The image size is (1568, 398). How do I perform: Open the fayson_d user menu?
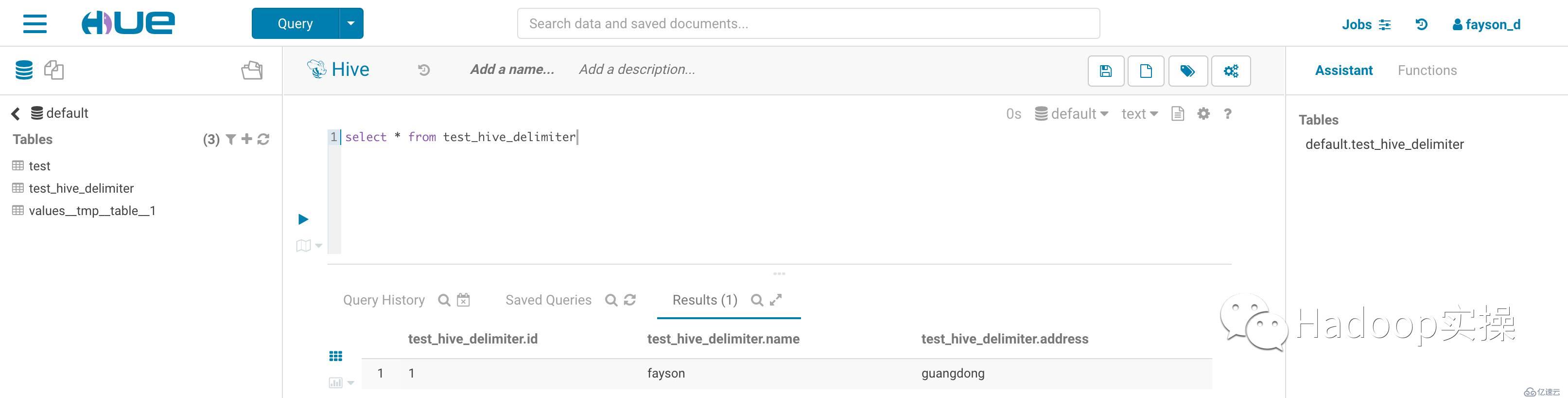pyautogui.click(x=1486, y=24)
